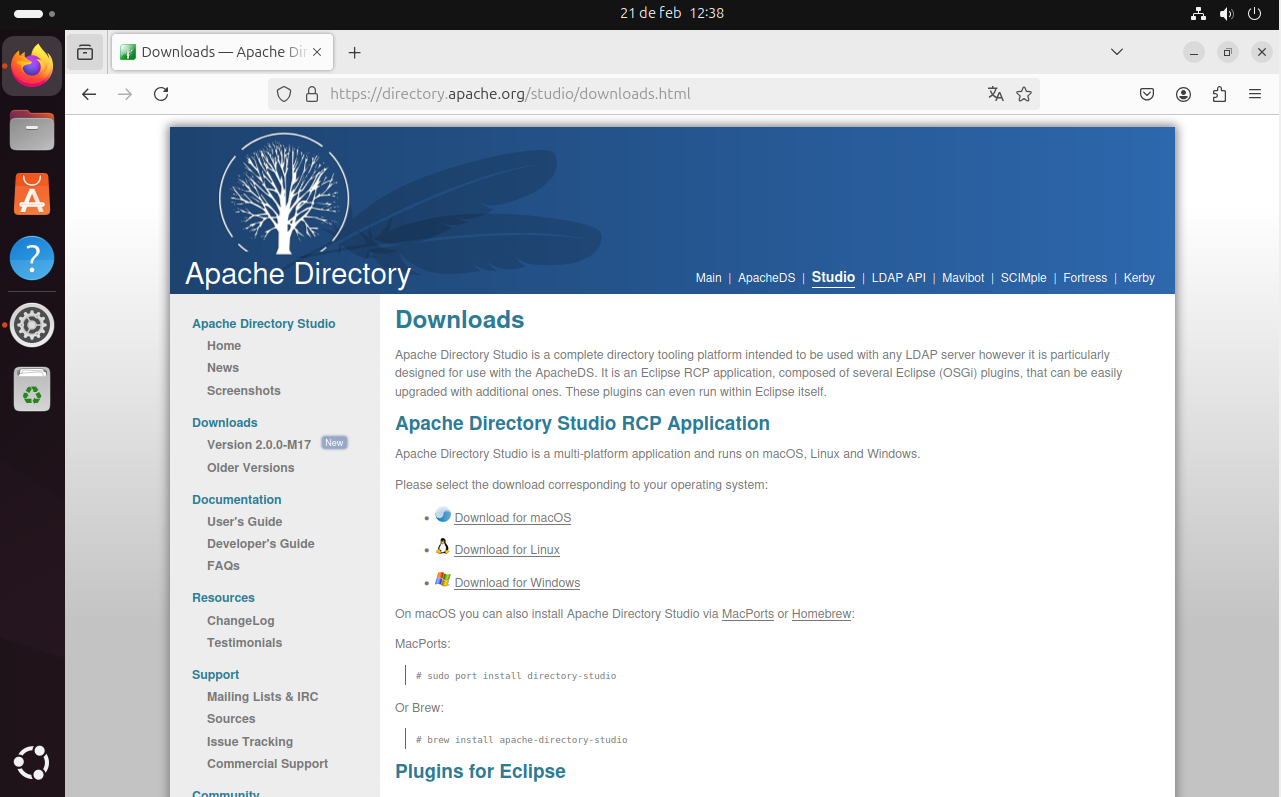Image resolution: width=1281 pixels, height=797 pixels.
Task: Expand the list all tabs chevron
Action: [x=1117, y=52]
